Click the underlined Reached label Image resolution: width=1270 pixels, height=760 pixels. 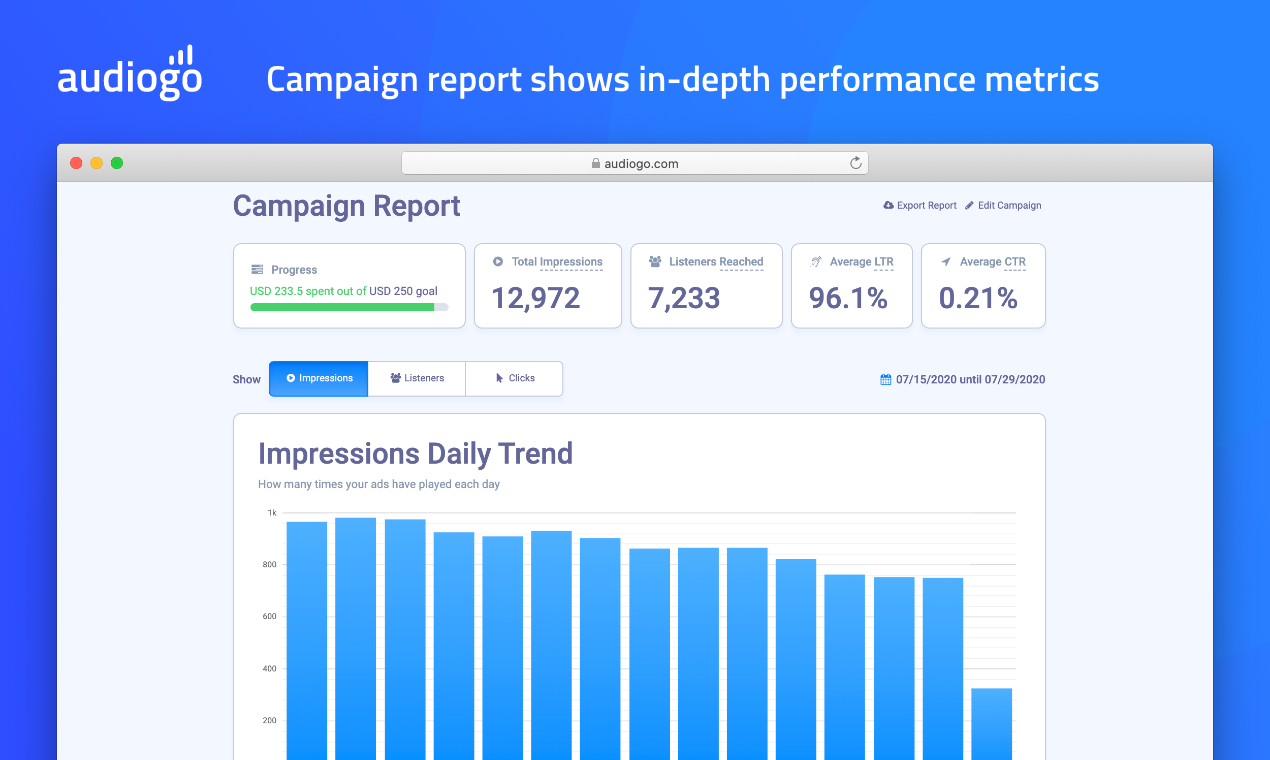(x=741, y=262)
